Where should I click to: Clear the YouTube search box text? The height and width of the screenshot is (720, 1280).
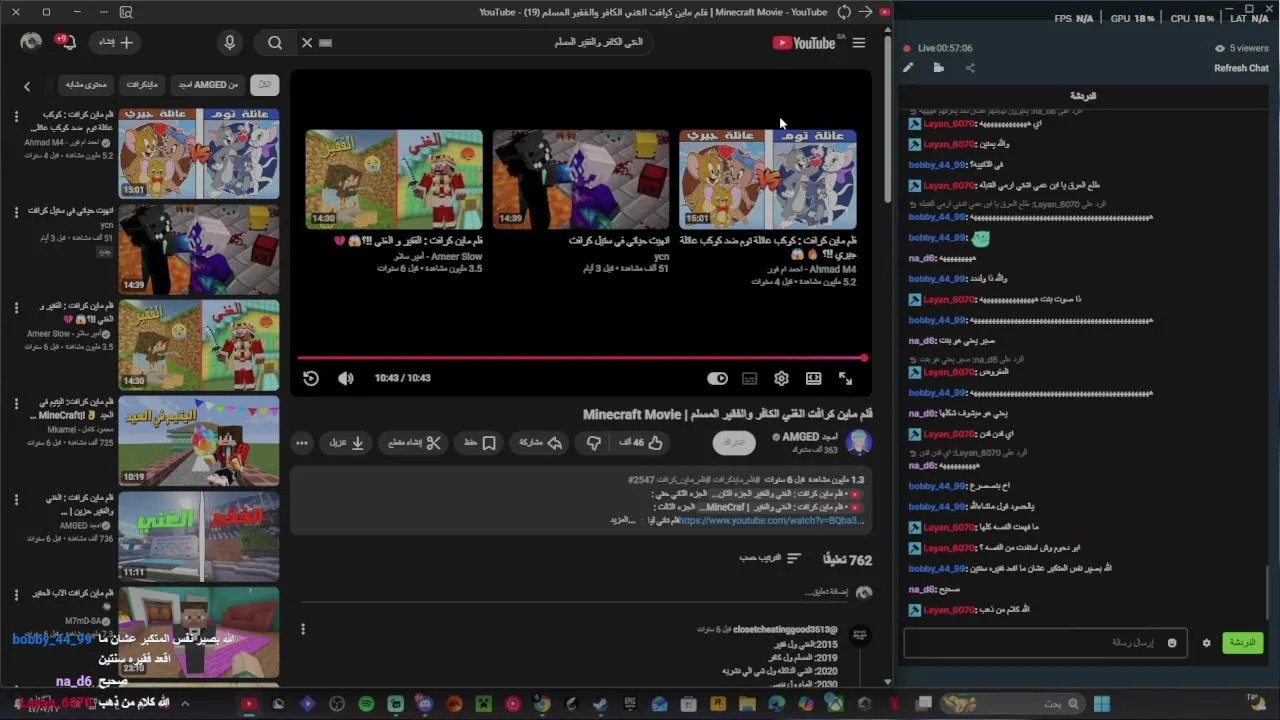click(307, 43)
